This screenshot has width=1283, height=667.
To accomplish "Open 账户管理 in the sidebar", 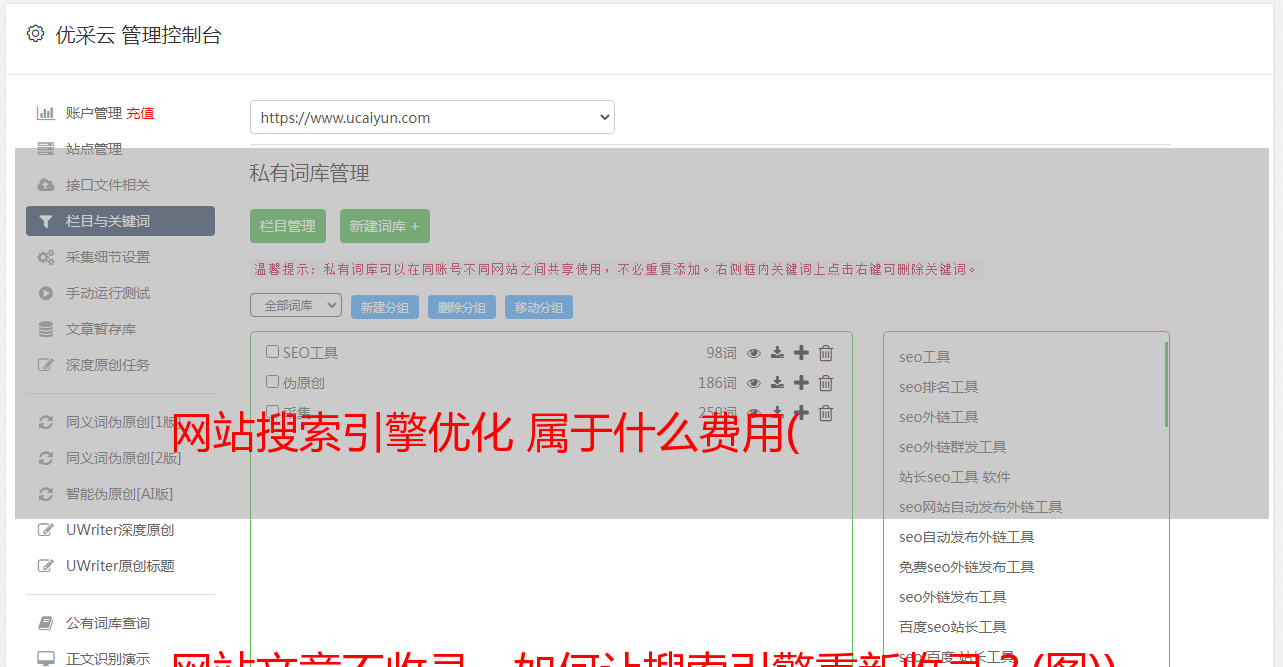I will point(93,113).
